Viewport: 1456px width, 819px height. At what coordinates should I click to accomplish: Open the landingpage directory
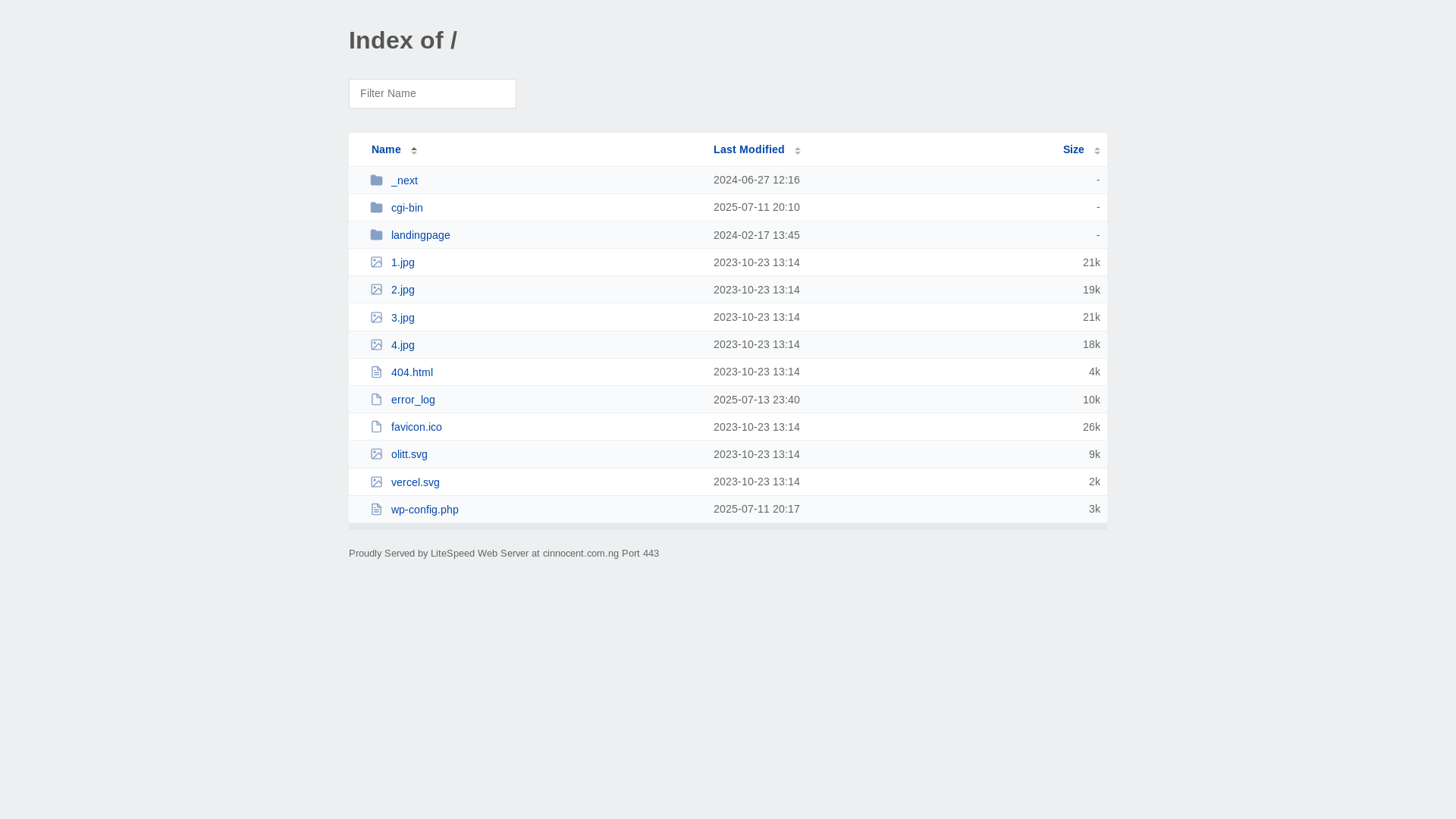tap(421, 235)
